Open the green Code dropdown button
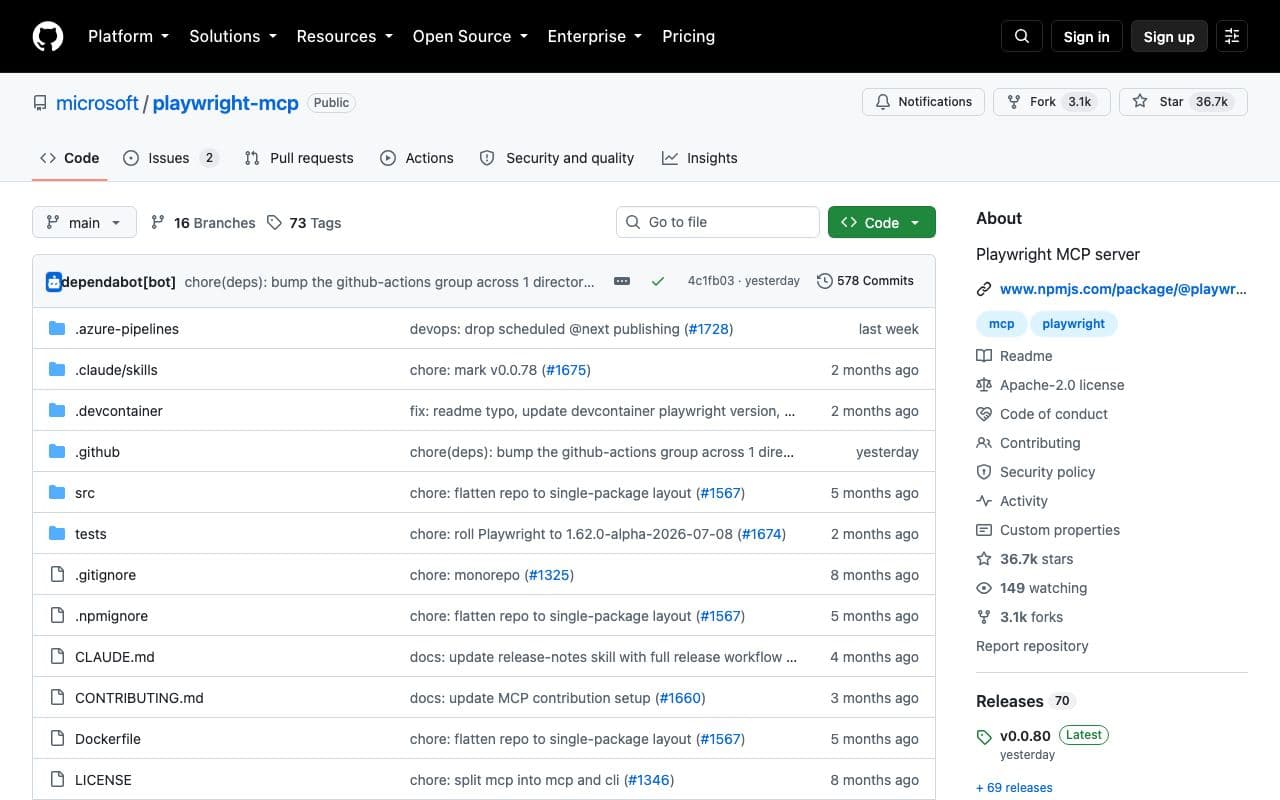The width and height of the screenshot is (1280, 800). [882, 222]
